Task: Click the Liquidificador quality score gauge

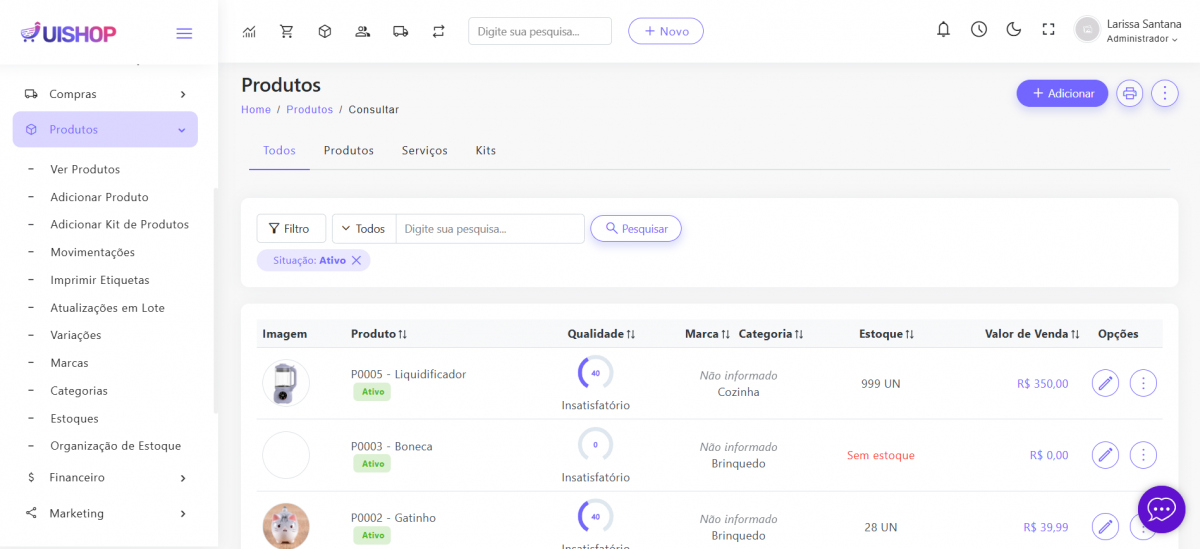Action: point(595,373)
